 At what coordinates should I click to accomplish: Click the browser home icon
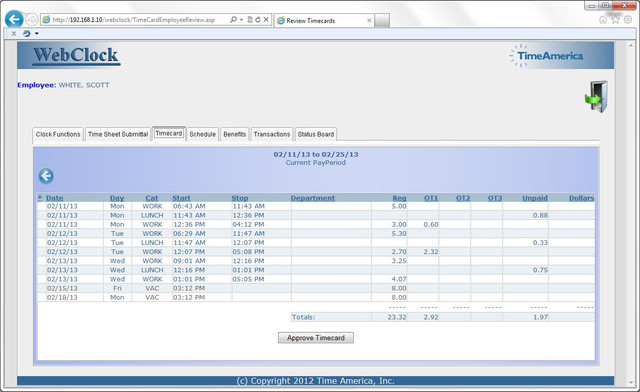603,20
